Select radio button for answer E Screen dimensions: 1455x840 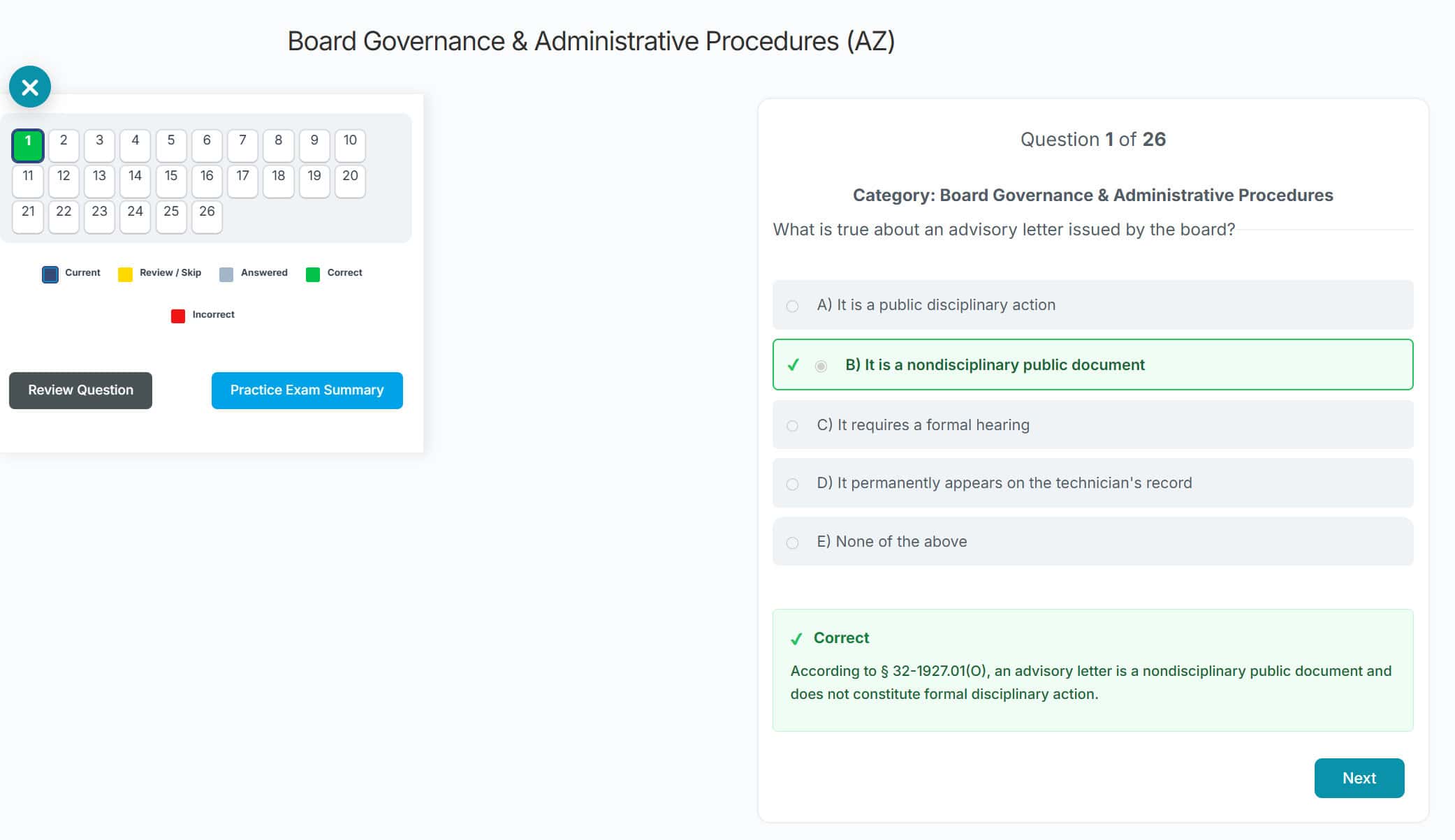tap(792, 542)
